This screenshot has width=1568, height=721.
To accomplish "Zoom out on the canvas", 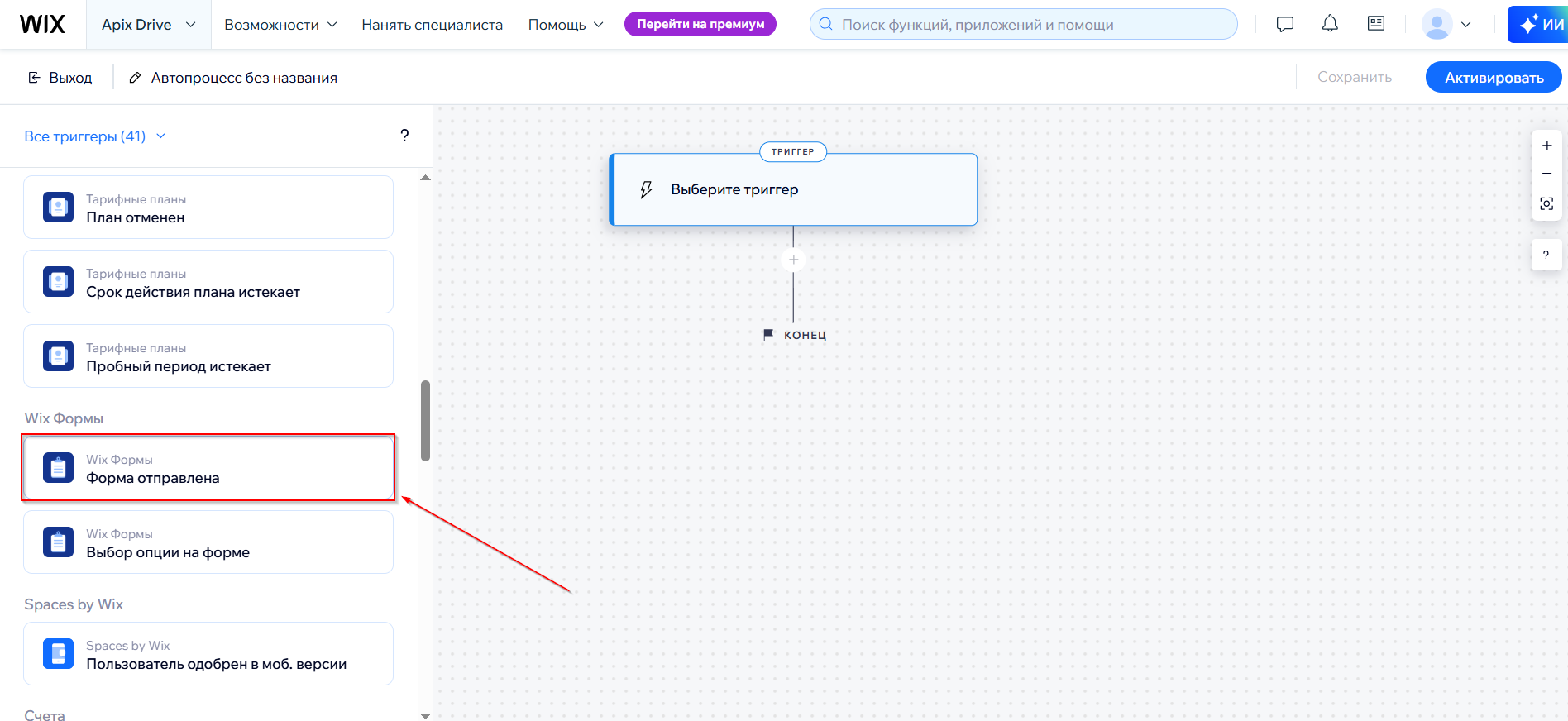I will click(x=1546, y=174).
